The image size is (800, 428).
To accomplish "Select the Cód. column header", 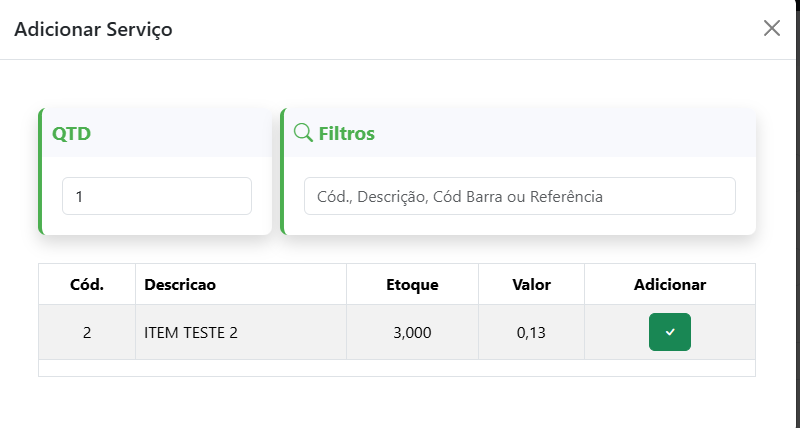I will click(87, 284).
